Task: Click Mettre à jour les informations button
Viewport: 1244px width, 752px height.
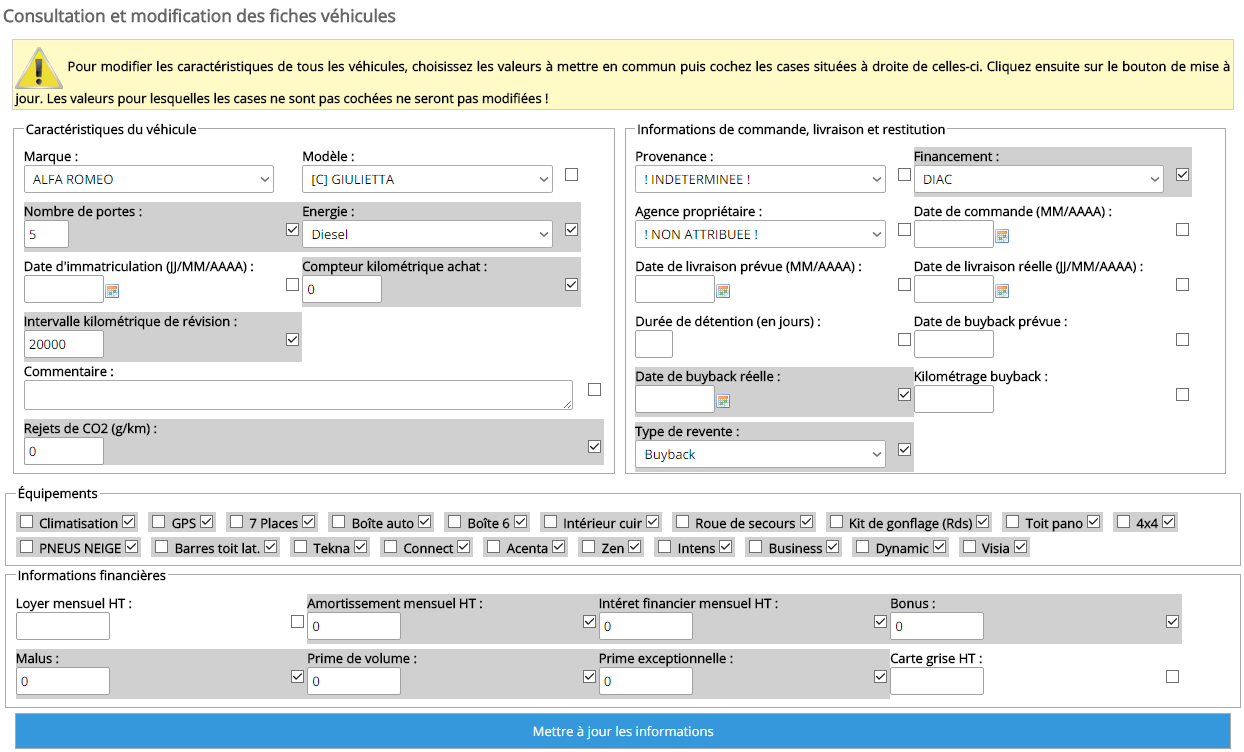Action: pos(622,731)
